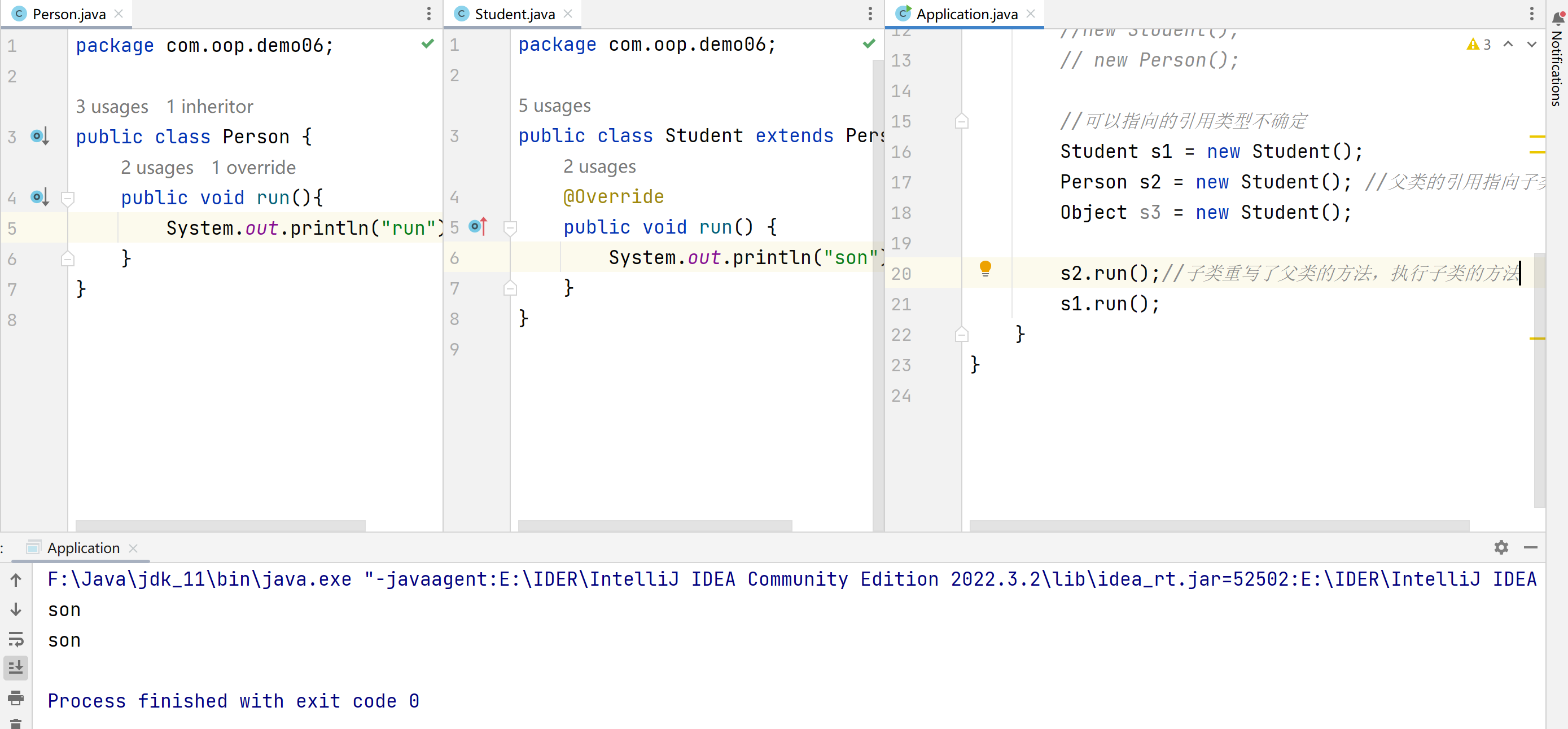The image size is (1568, 729).
Task: Select the Application run tab
Action: click(83, 548)
